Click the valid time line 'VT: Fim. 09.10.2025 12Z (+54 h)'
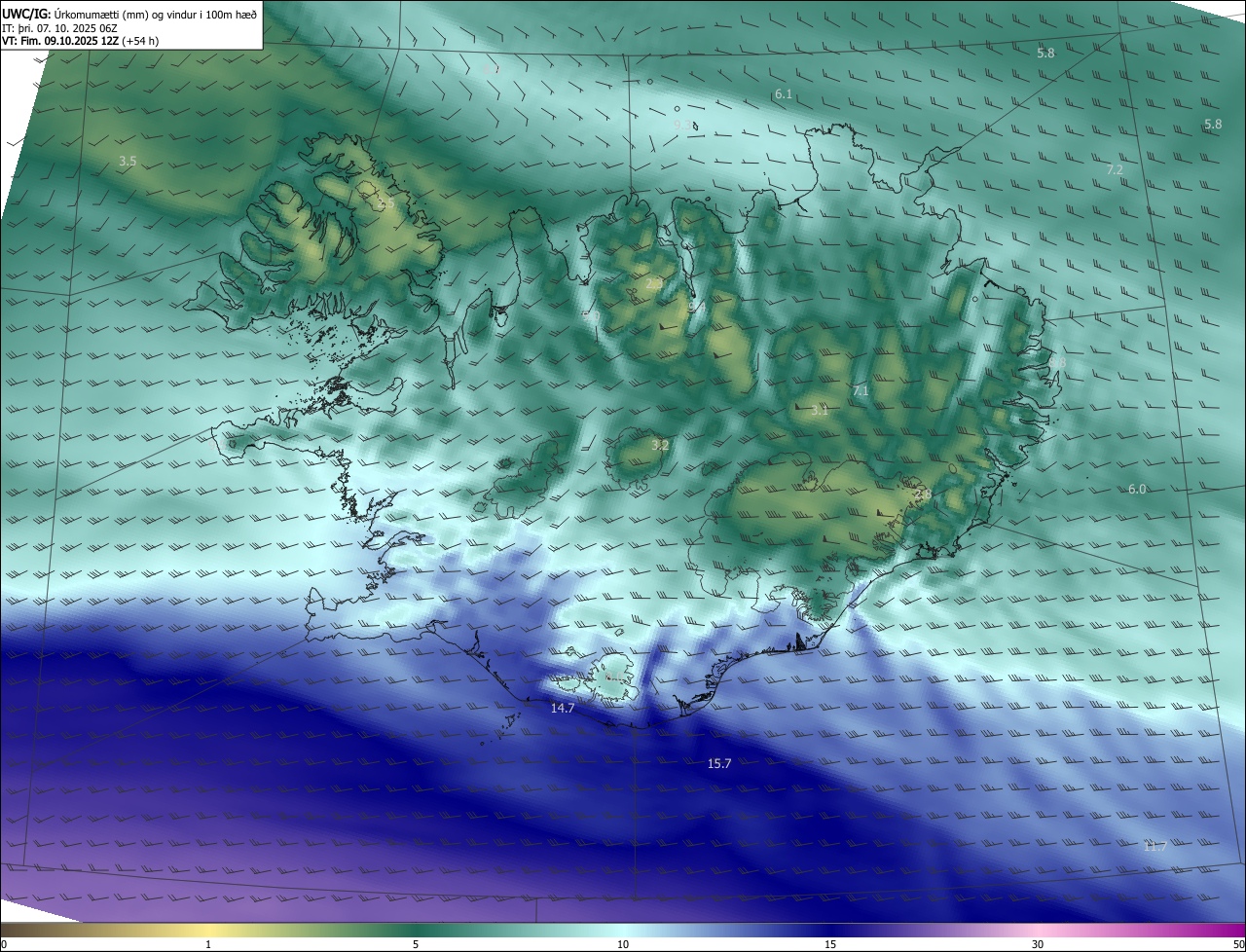 coord(81,41)
